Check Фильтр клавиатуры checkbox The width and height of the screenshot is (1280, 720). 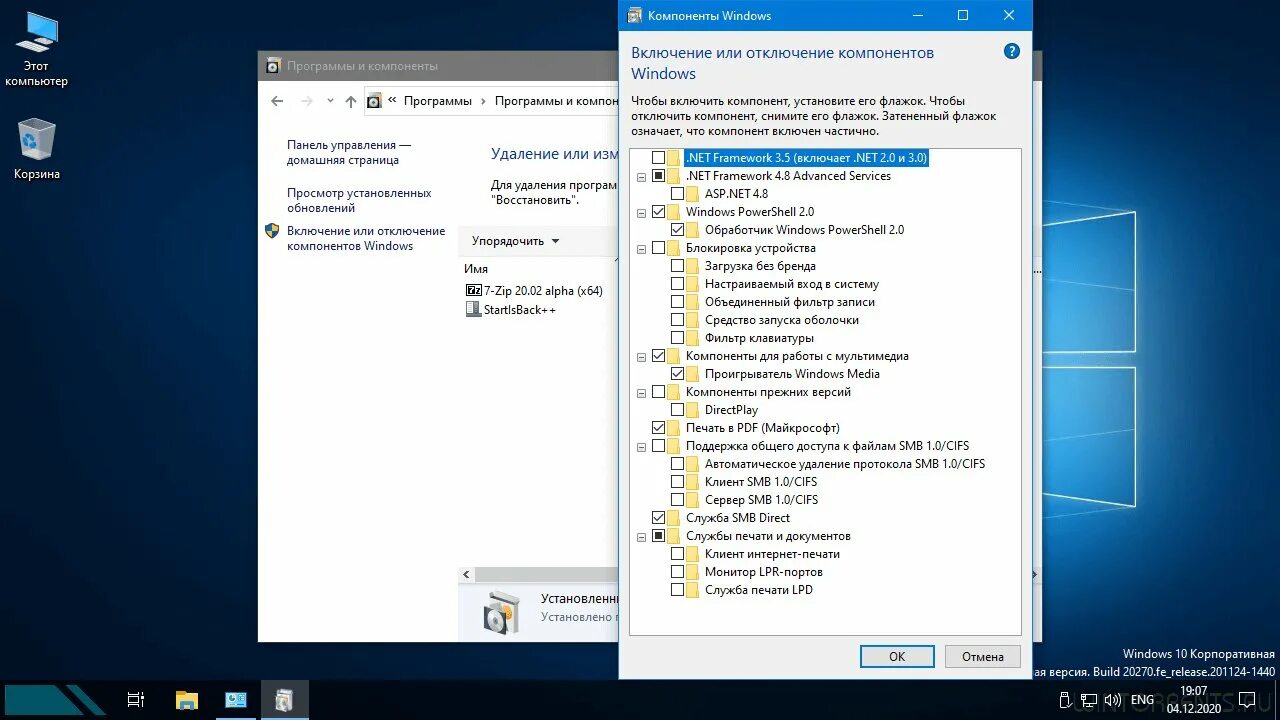tap(677, 338)
